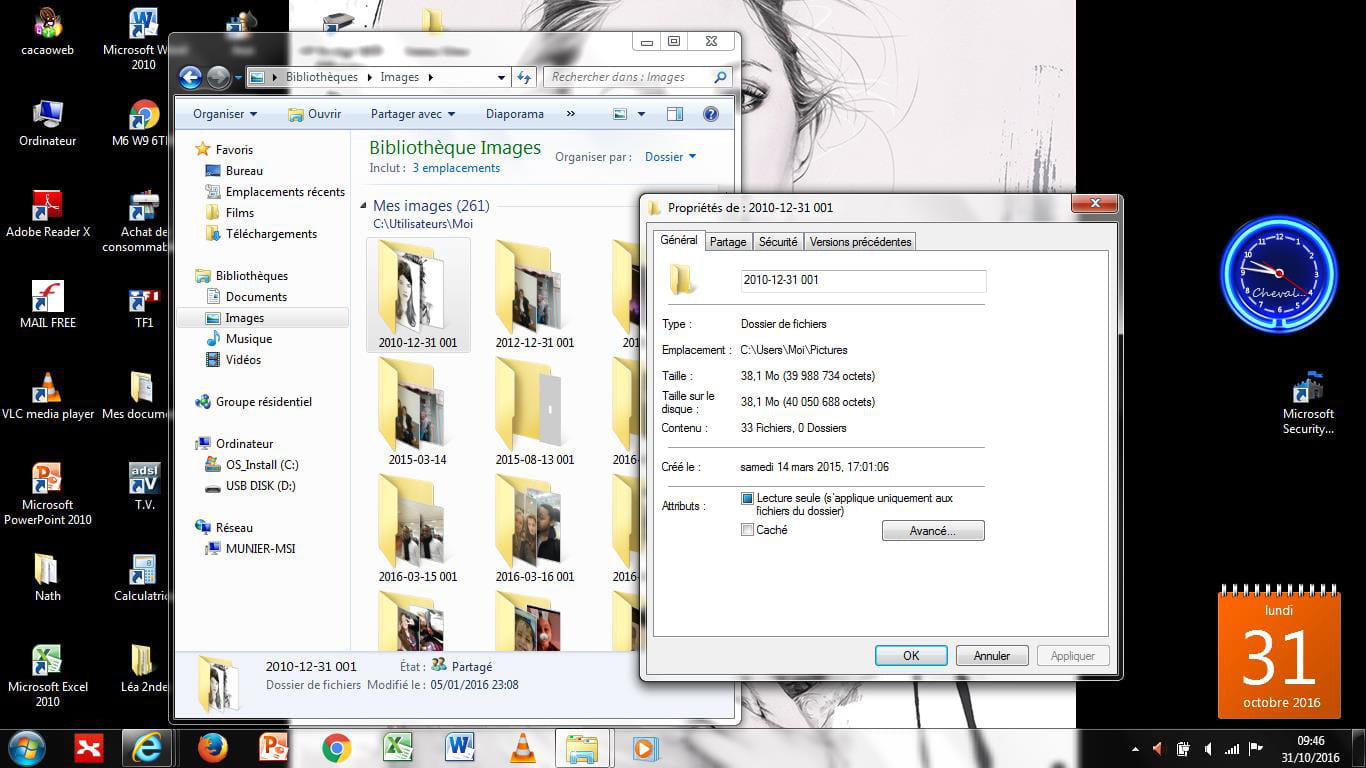1366x768 pixels.
Task: Select the 2016-03-16 001 folder
Action: pos(535,530)
